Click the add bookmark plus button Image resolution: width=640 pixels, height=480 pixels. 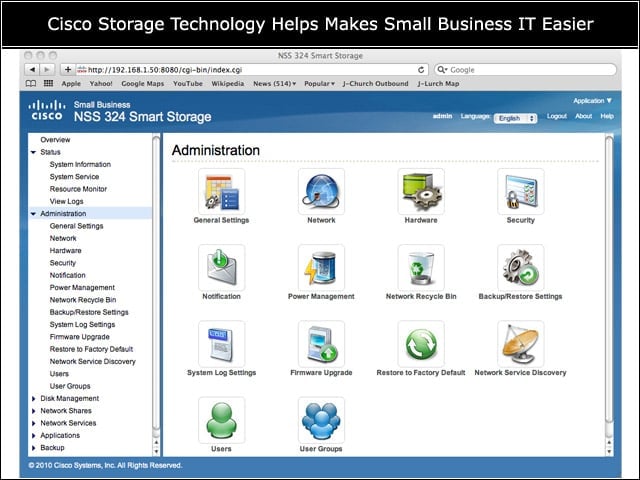tap(68, 70)
